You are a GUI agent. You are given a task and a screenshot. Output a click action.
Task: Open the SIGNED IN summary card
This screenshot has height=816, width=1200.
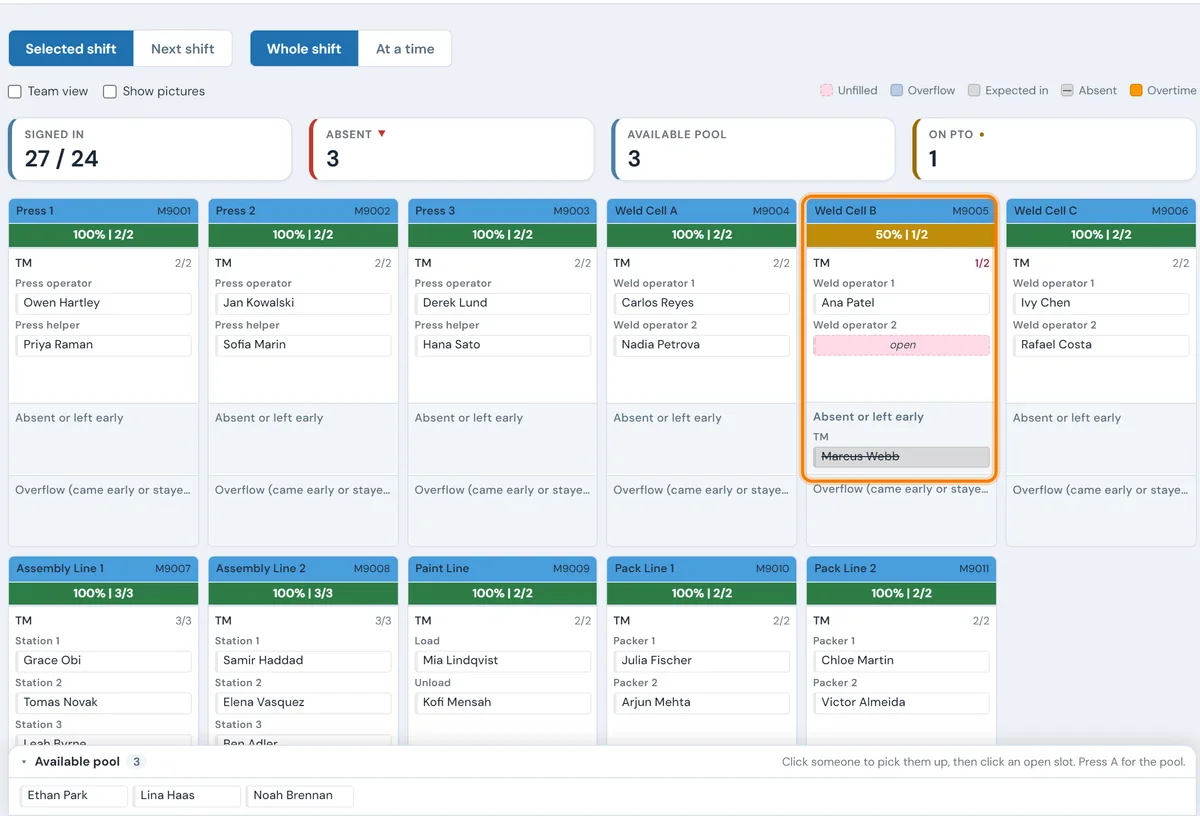click(x=150, y=149)
